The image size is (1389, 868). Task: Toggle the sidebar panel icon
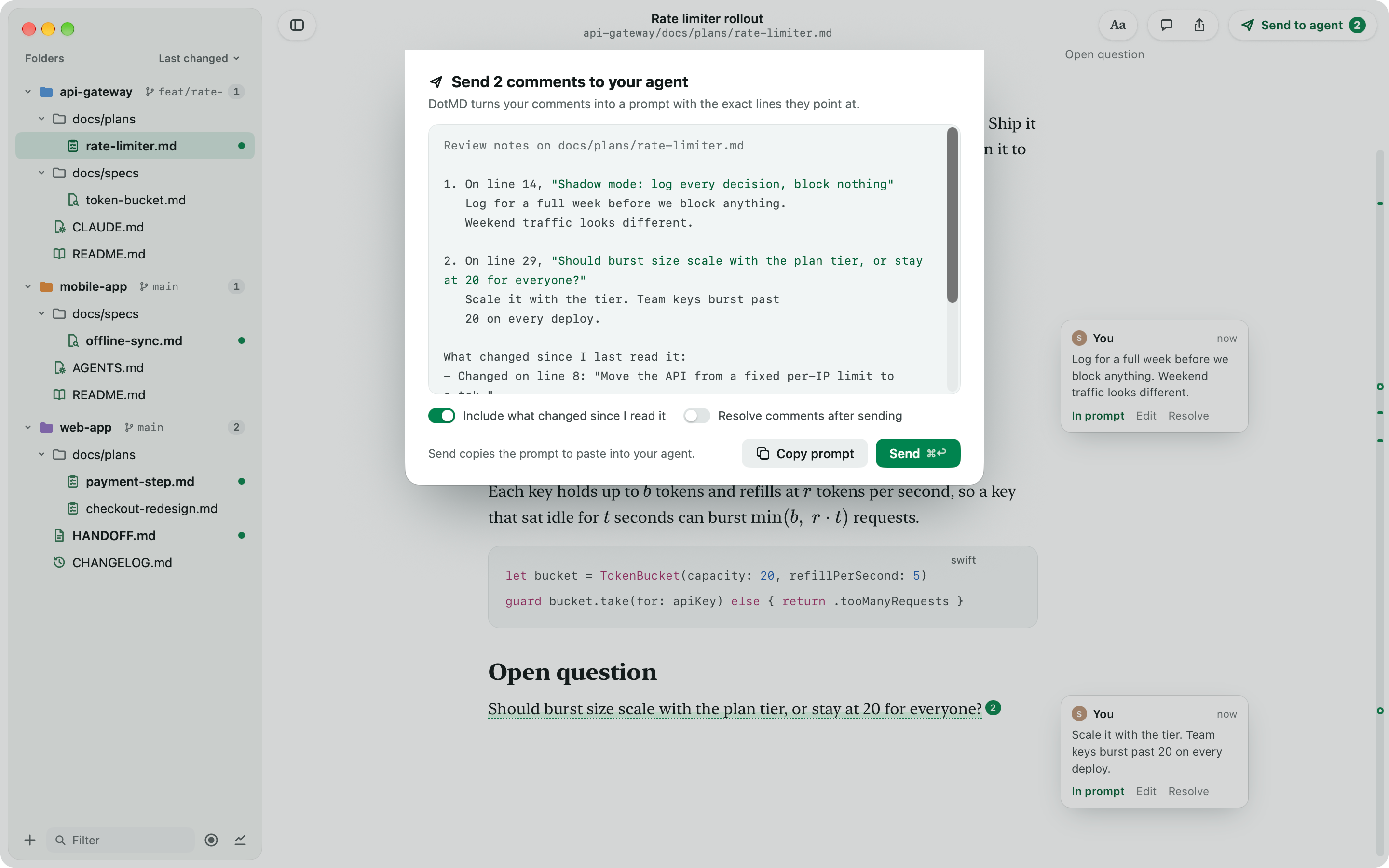coord(297,25)
